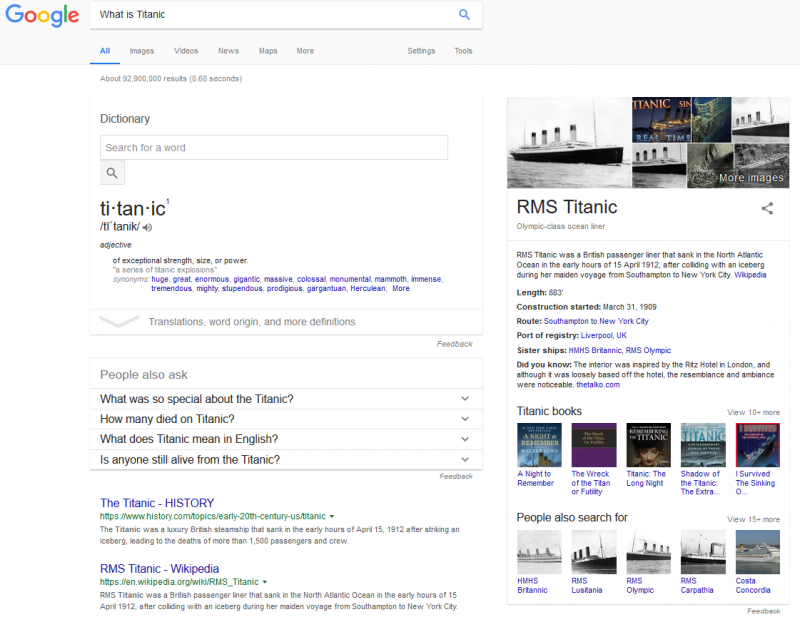The image size is (800, 617).
Task: Click the synonym 'Herculean'
Action: tap(367, 289)
